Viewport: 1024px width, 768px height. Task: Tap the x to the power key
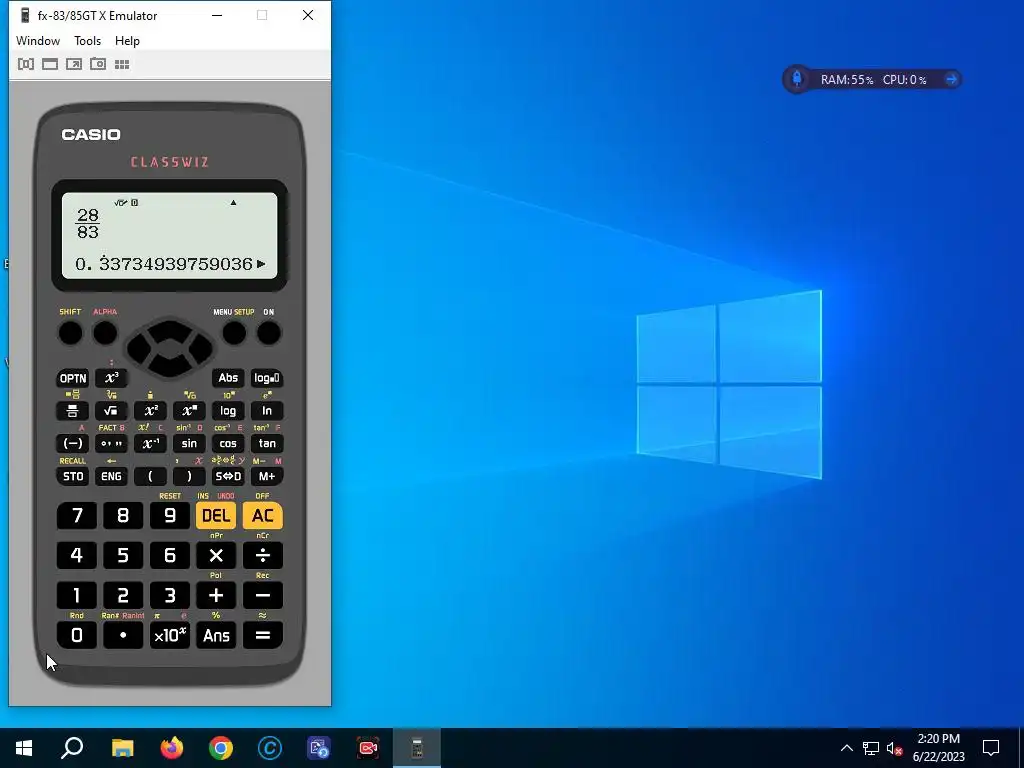(189, 411)
